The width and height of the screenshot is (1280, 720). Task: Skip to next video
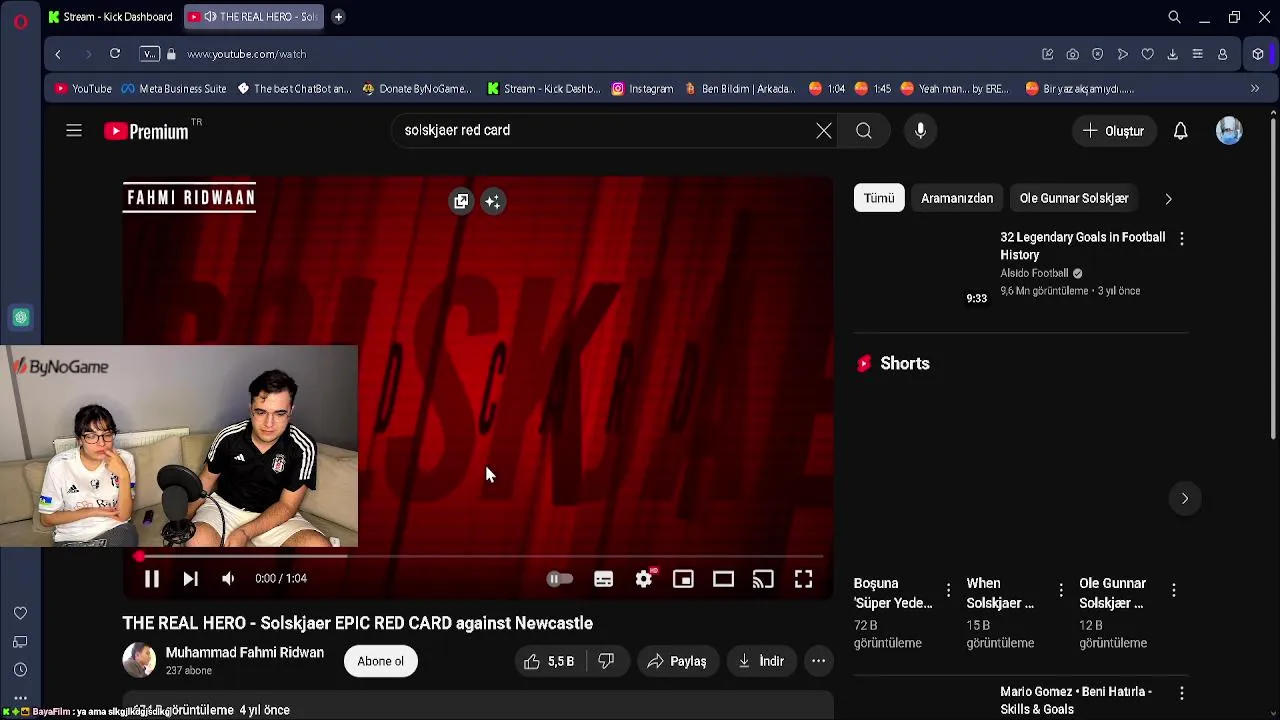(x=190, y=578)
